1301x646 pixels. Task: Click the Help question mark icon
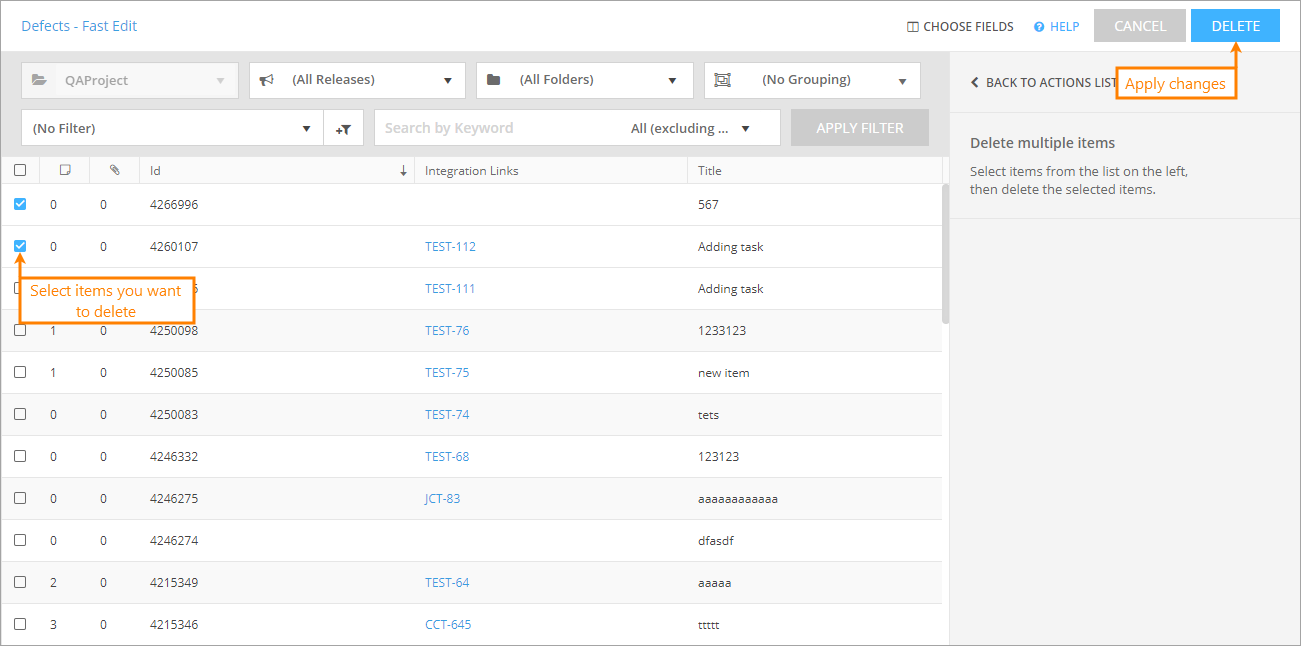tap(1039, 27)
